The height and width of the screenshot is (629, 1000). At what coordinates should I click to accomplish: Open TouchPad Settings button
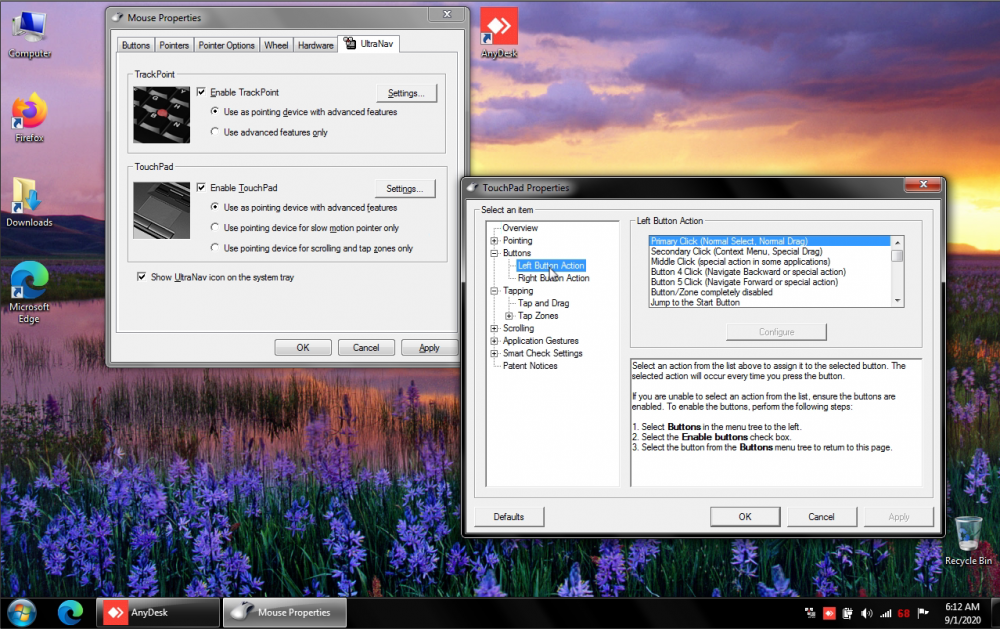[404, 189]
